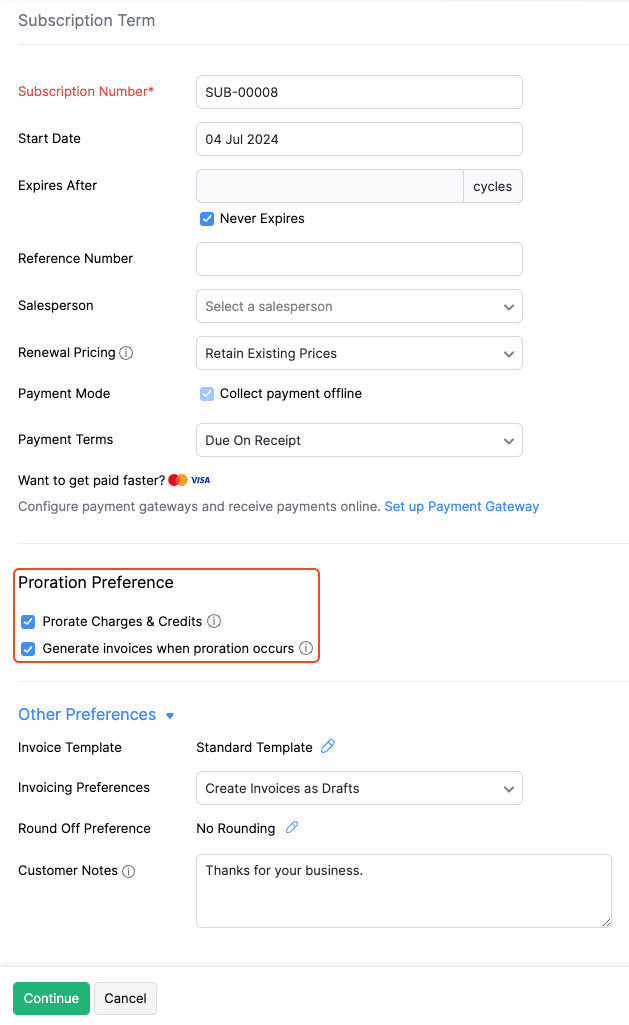Screen dimensions: 629x1025
Task: Uncheck the Never Expires checkbox
Action: [x=207, y=218]
